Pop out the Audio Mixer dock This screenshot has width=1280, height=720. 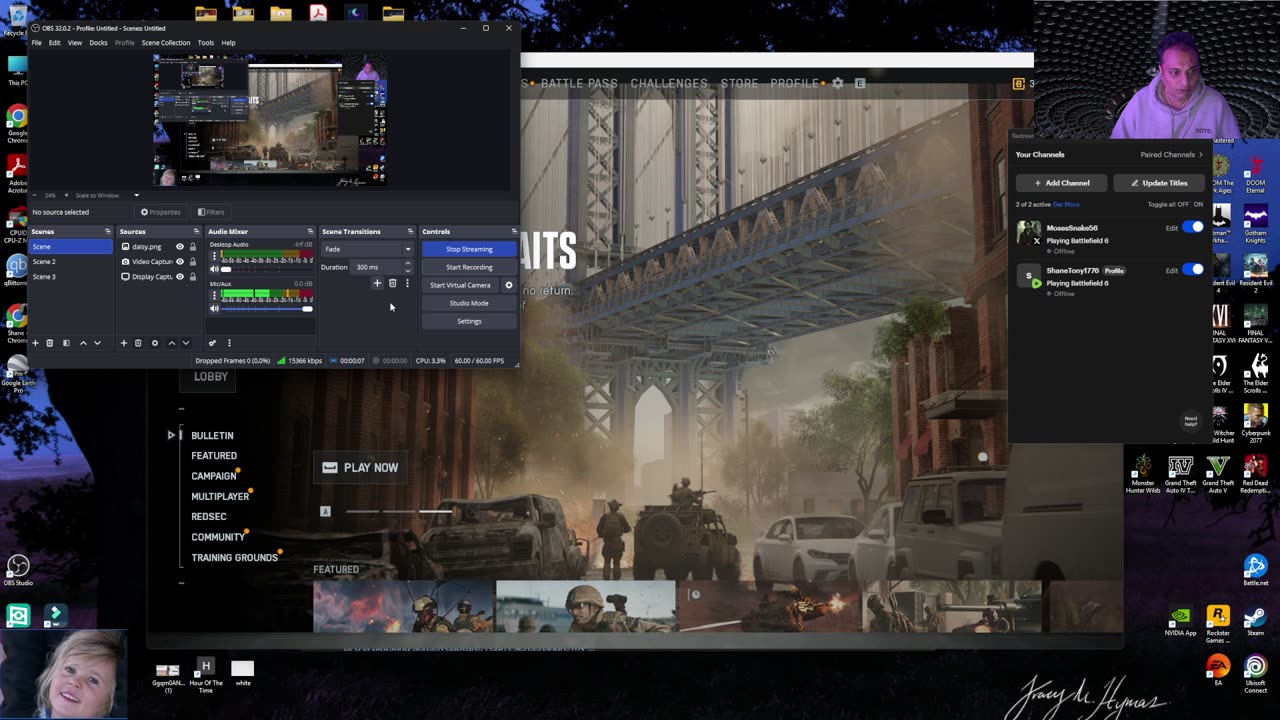[310, 232]
